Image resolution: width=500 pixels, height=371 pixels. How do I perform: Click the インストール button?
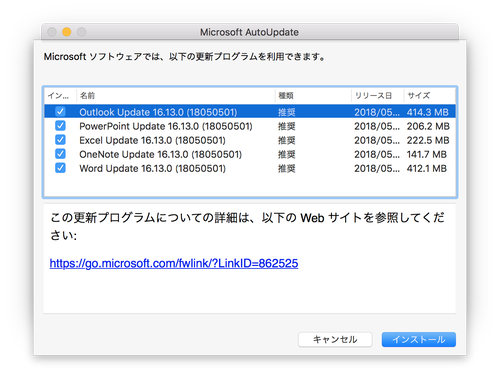click(419, 339)
